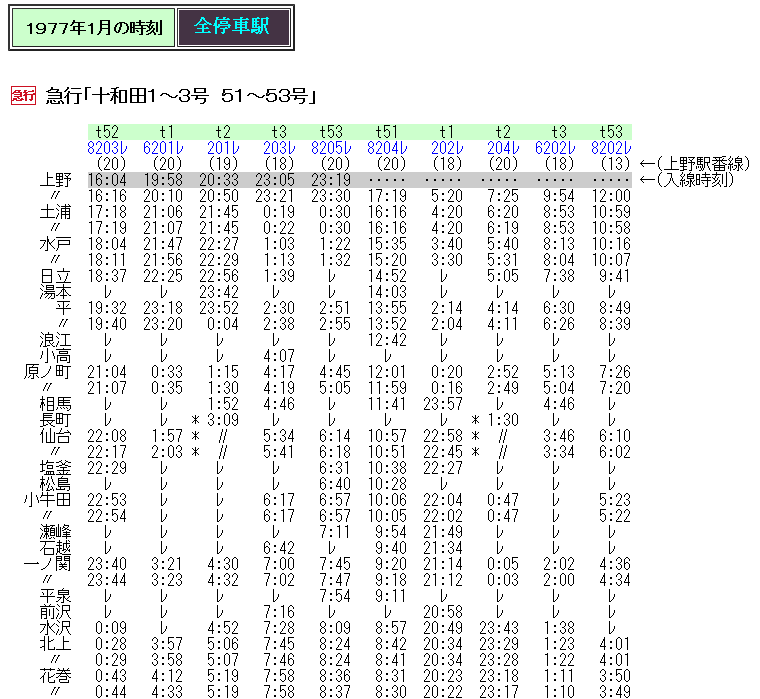Select the 北上 station name
The width and height of the screenshot is (760, 699).
coord(56,644)
